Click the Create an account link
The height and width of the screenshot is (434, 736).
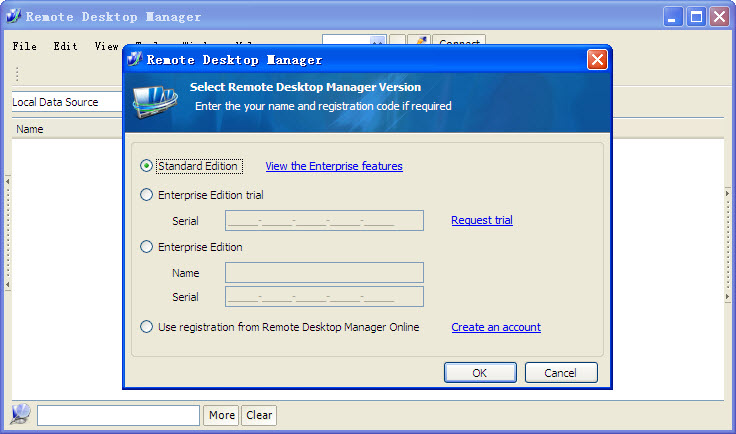(496, 327)
